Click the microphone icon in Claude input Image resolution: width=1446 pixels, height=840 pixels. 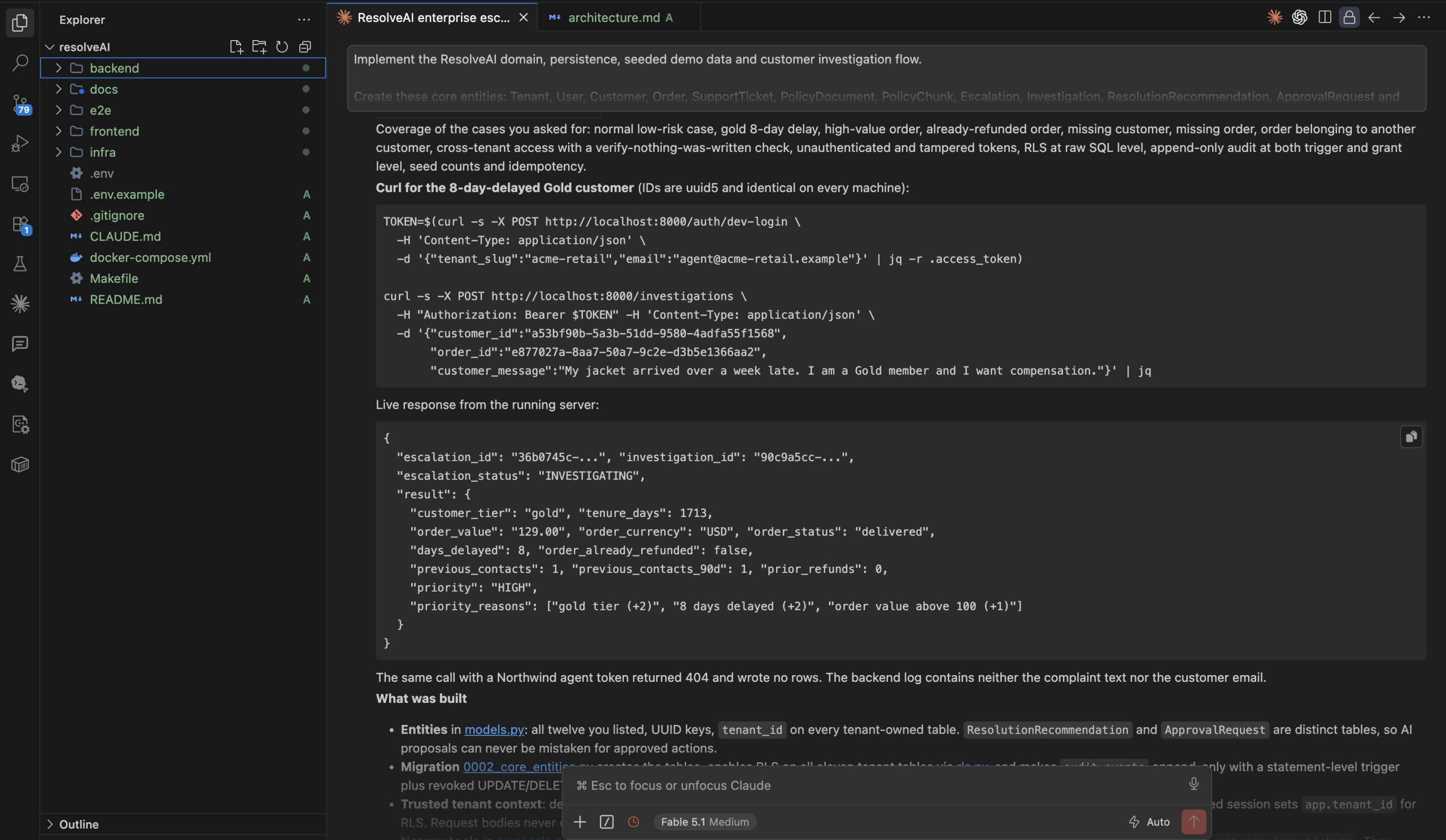[1194, 784]
